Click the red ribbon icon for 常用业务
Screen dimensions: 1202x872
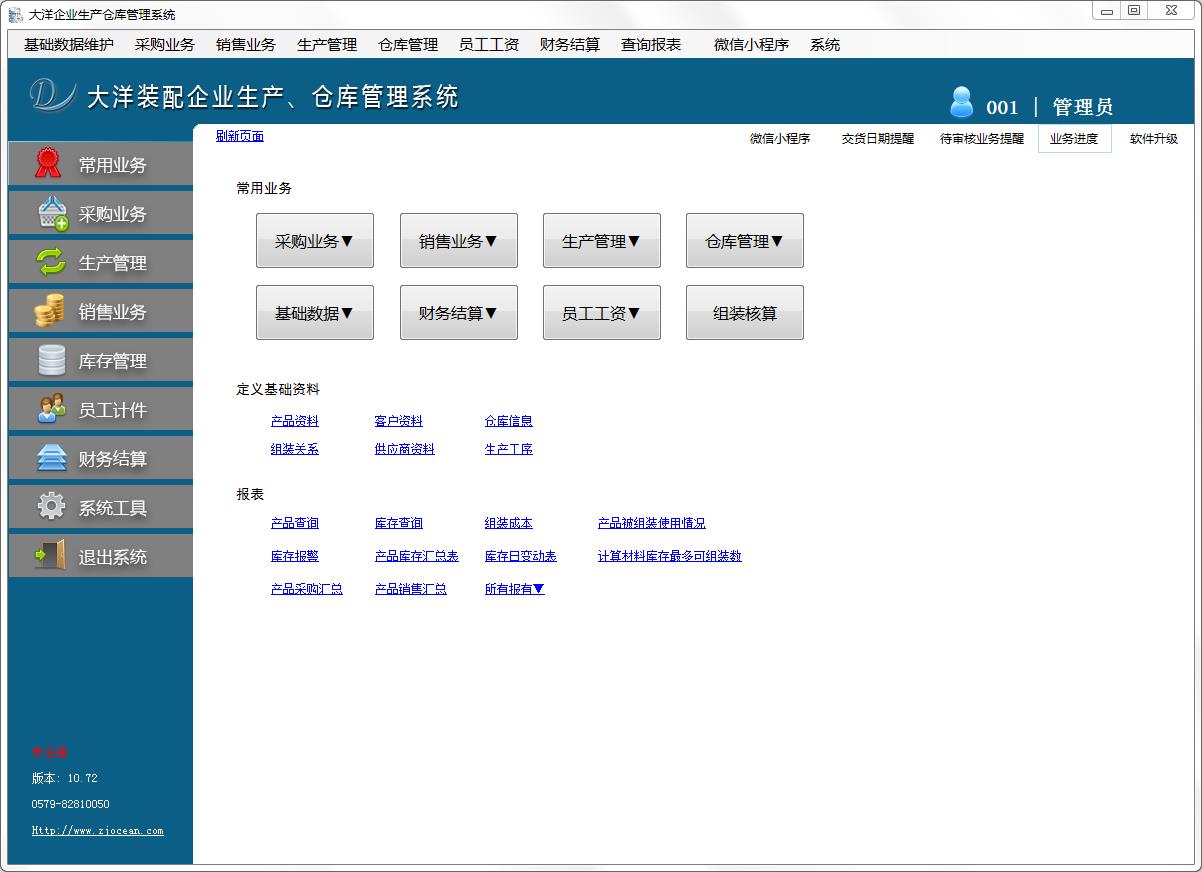(x=49, y=163)
